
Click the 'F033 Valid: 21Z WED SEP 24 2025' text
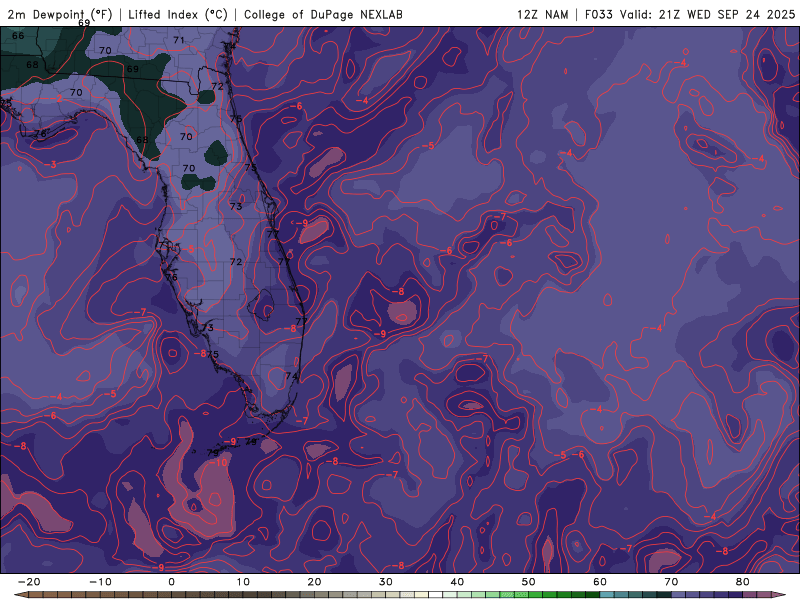[690, 14]
